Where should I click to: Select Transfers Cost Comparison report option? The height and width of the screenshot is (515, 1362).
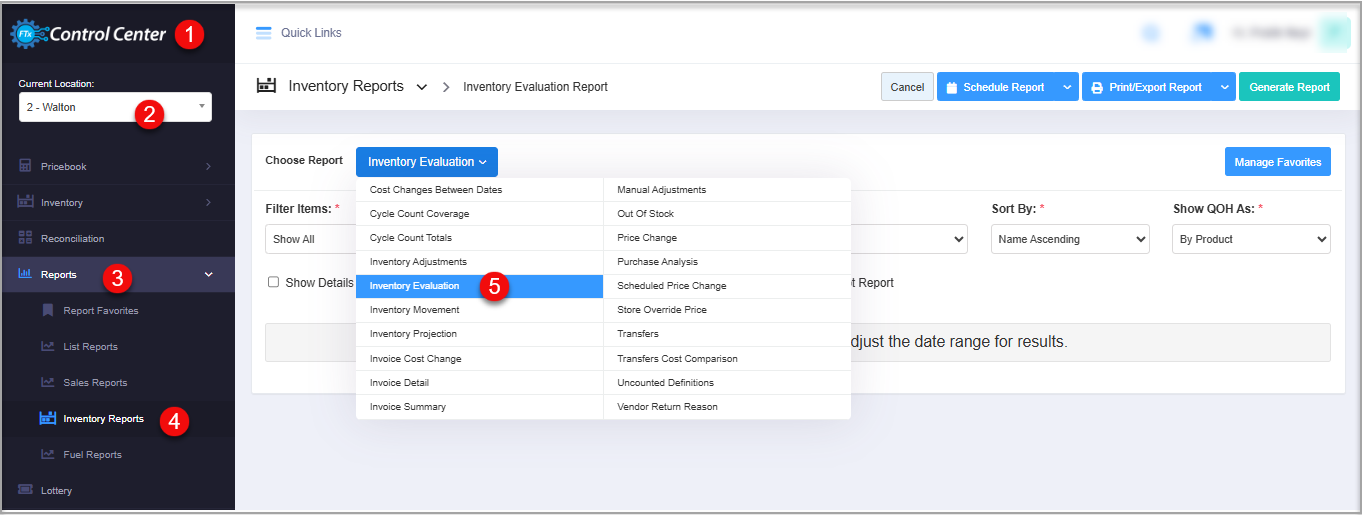(677, 358)
